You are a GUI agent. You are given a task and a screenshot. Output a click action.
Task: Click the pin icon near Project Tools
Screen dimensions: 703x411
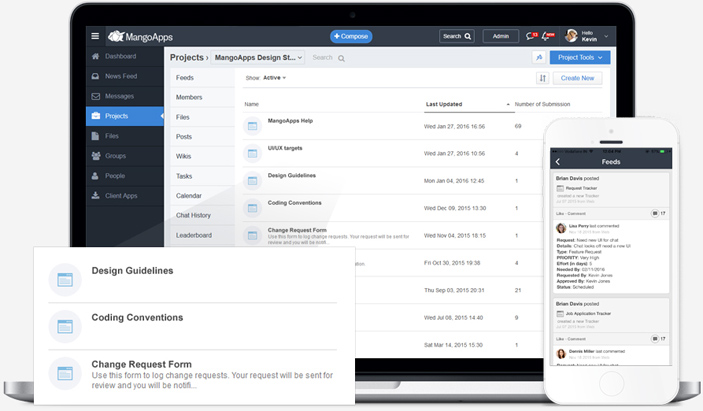[538, 57]
